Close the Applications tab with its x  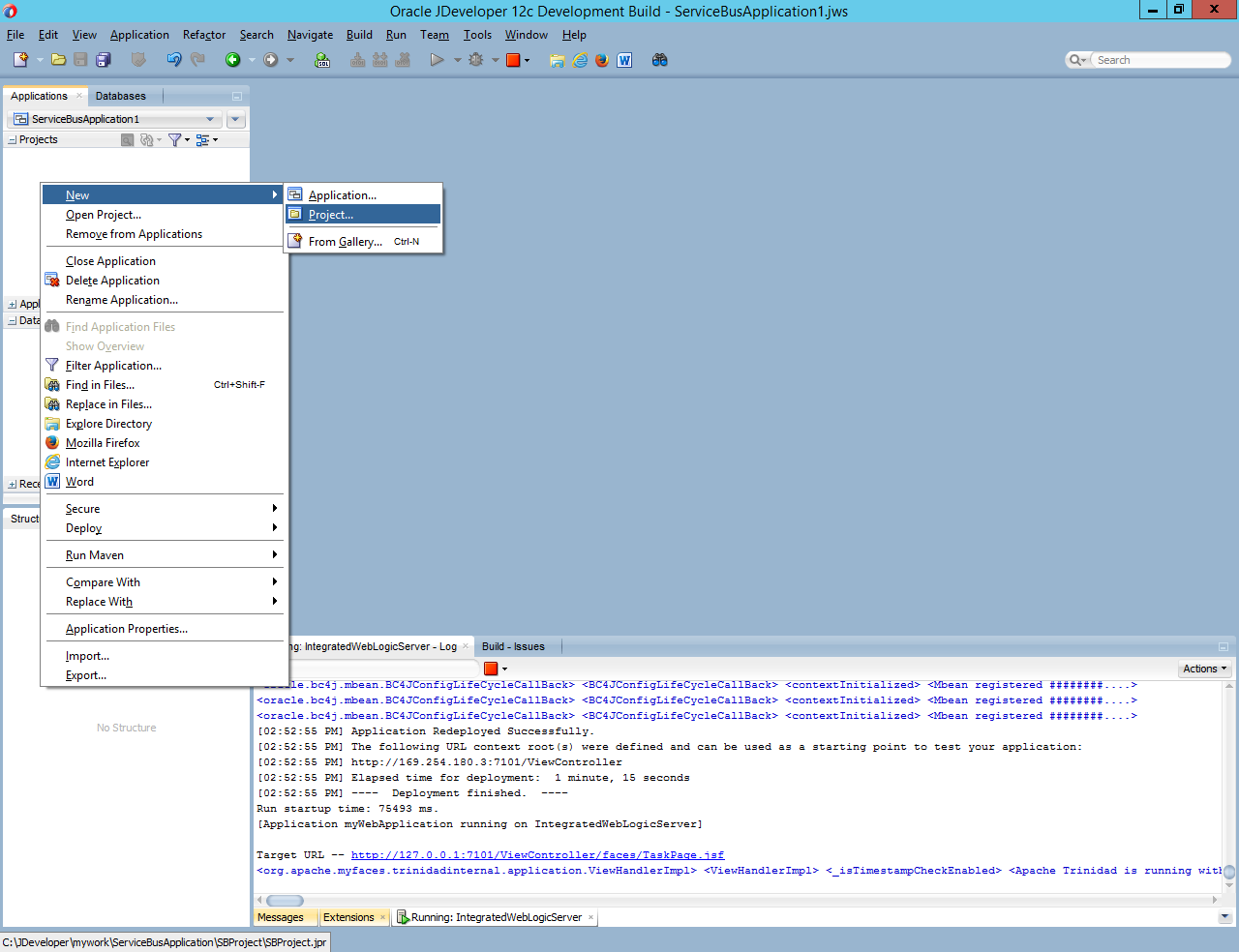79,96
